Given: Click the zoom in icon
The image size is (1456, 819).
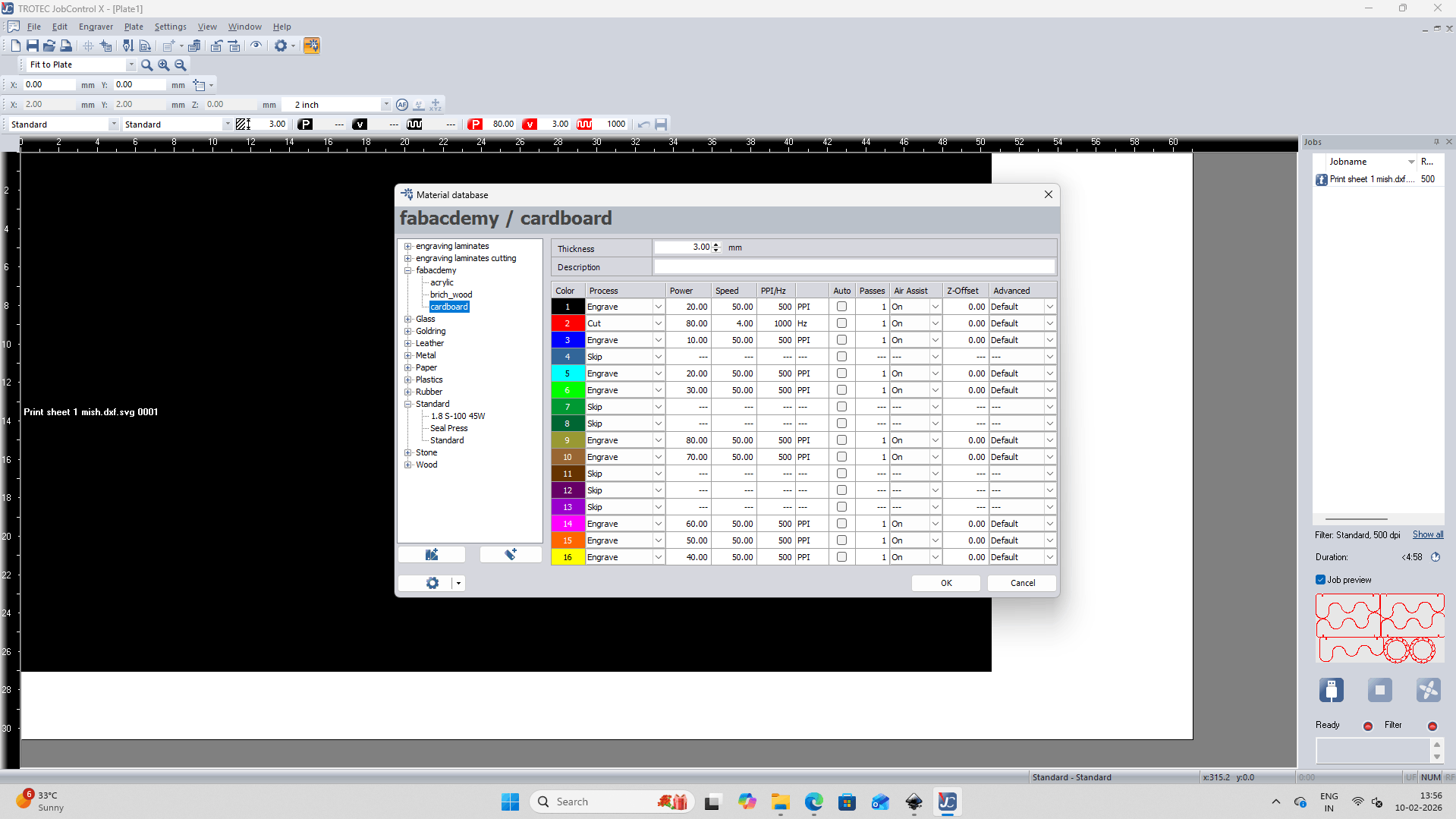Looking at the screenshot, I should click(x=164, y=65).
